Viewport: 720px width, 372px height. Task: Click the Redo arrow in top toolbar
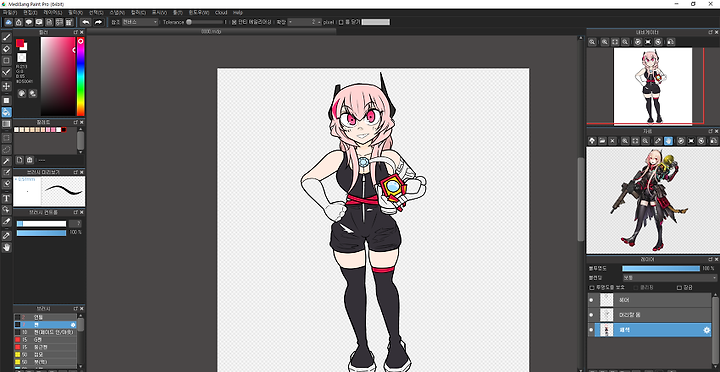(x=99, y=22)
